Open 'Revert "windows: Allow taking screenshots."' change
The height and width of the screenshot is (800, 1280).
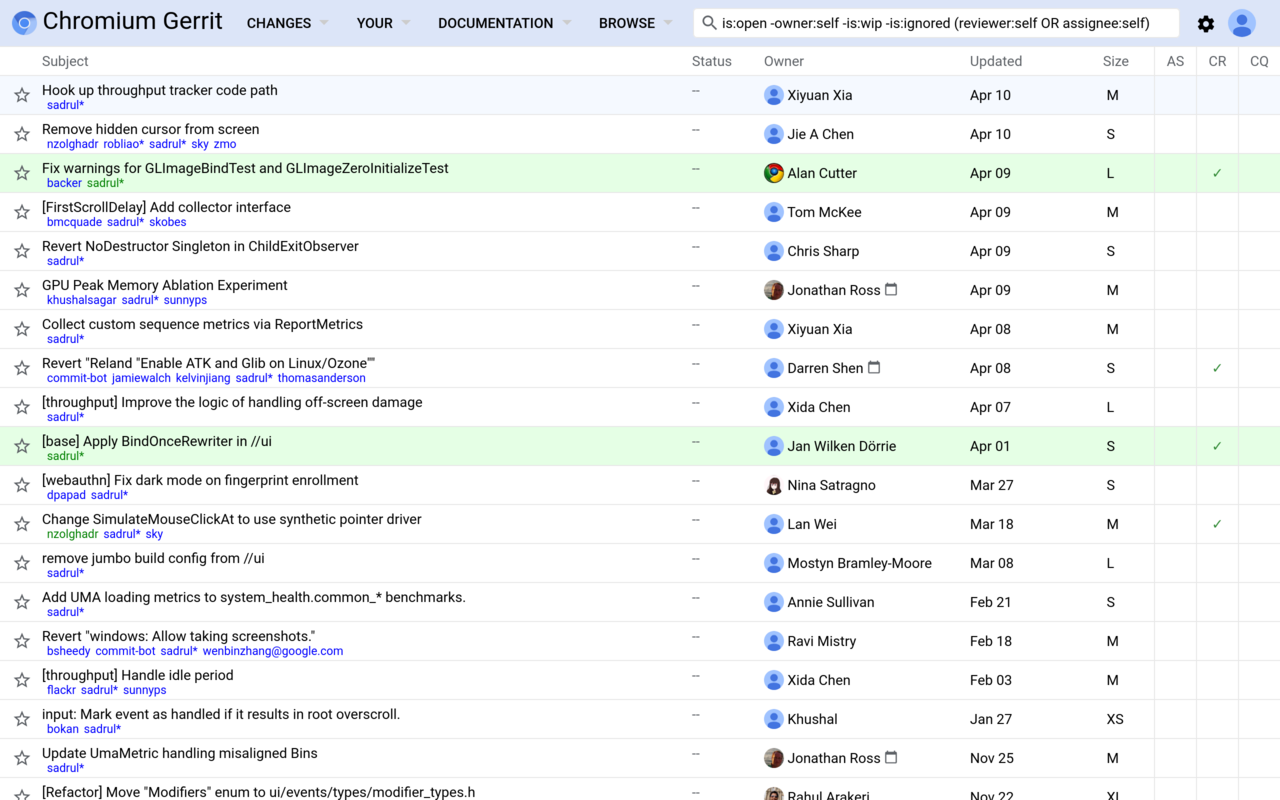point(179,636)
